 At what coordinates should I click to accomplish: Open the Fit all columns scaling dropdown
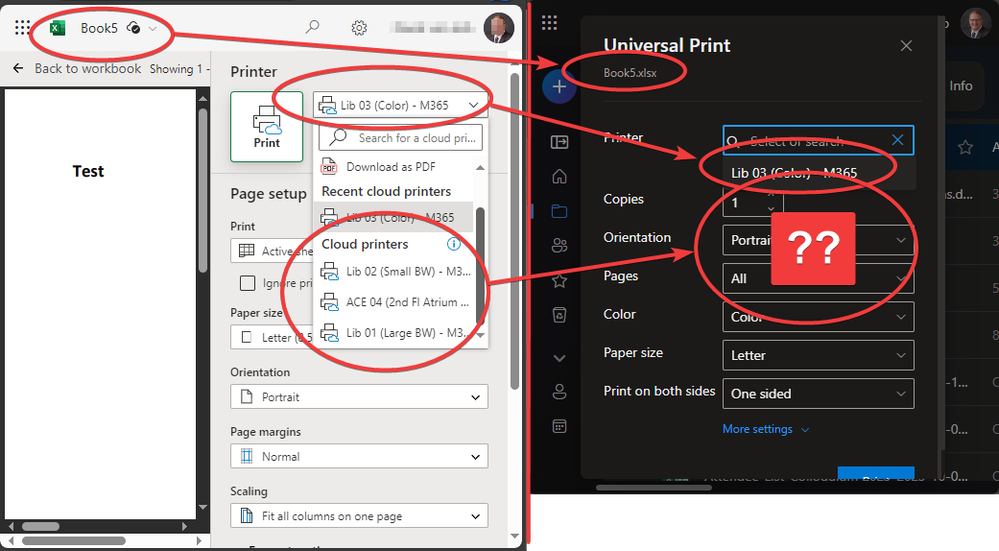pos(359,516)
